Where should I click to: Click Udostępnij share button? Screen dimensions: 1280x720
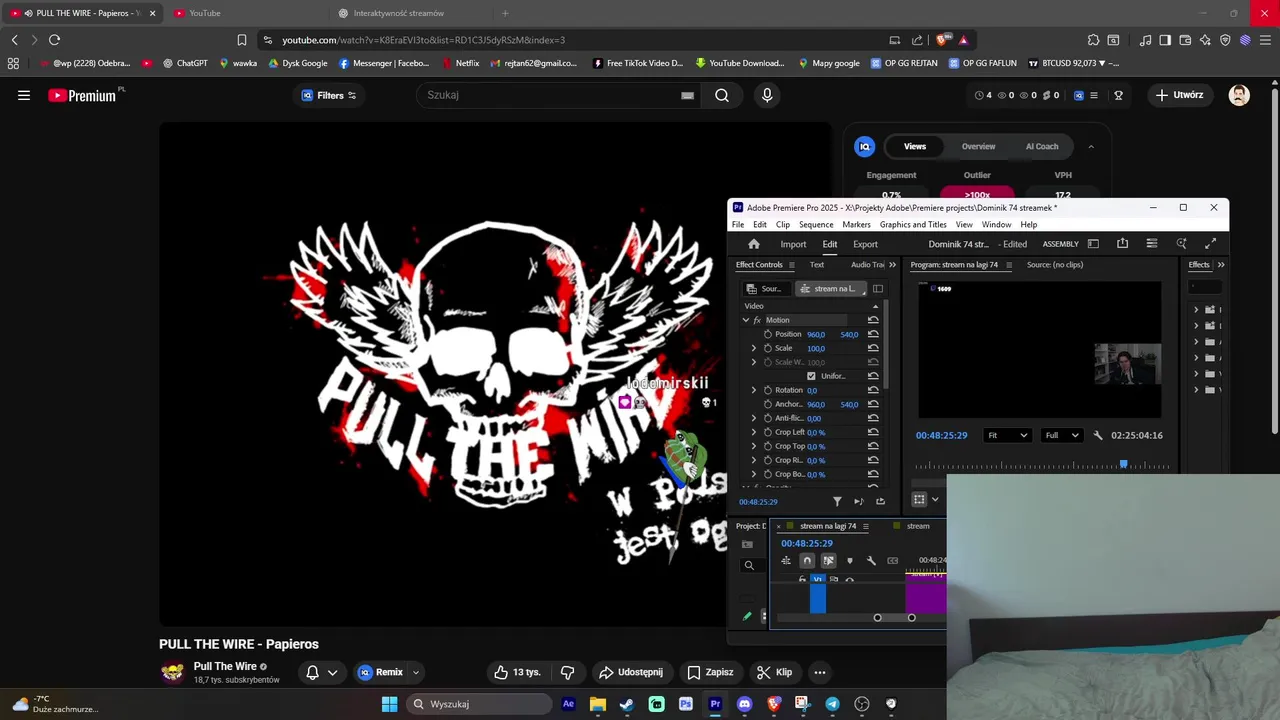click(x=630, y=672)
